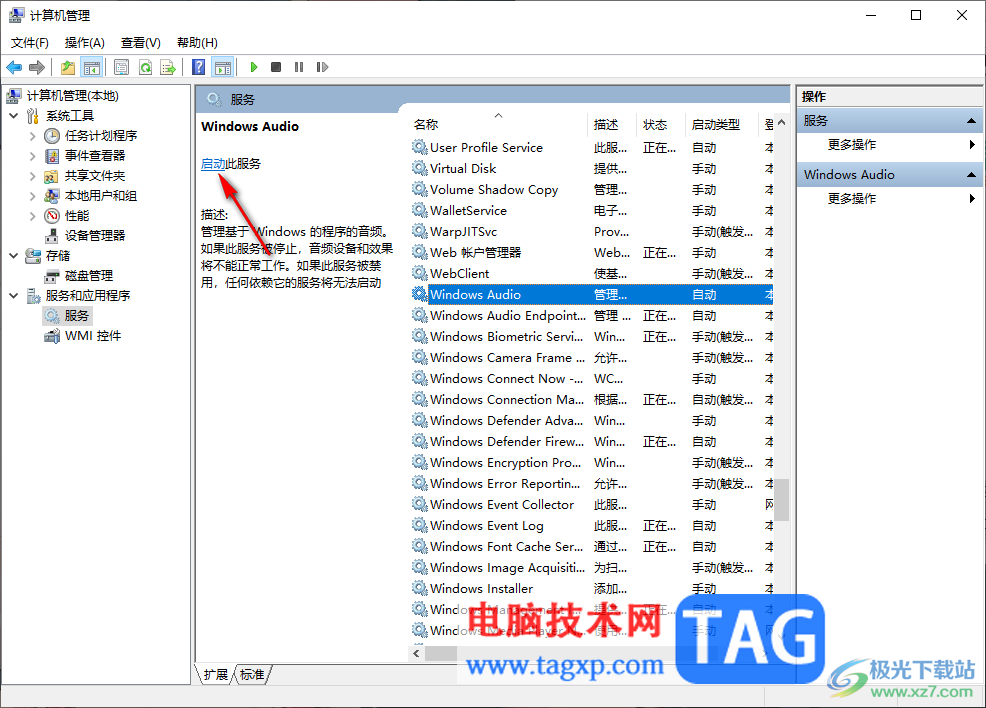Click the 启动 link to start the service
Viewport: 986px width, 708px height.
point(213,164)
